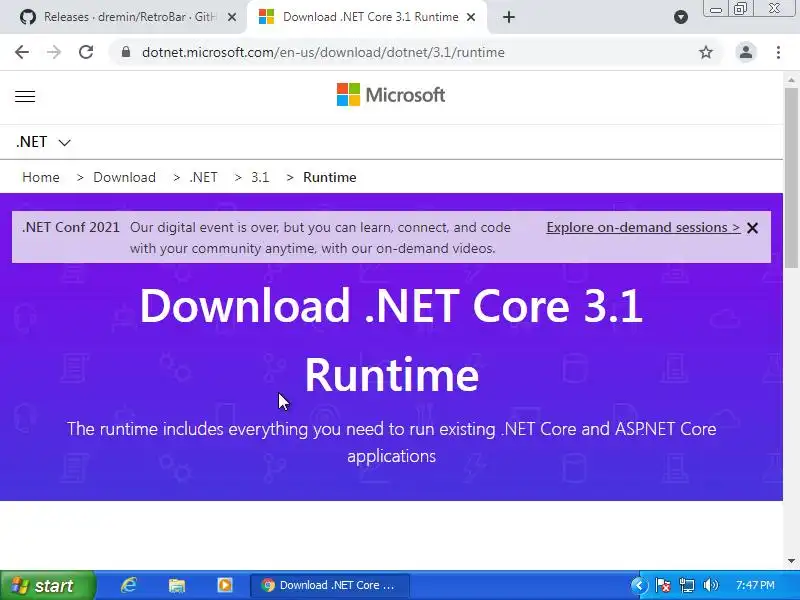800x600 pixels.
Task: Click the page scrollbar up arrow
Action: [791, 80]
